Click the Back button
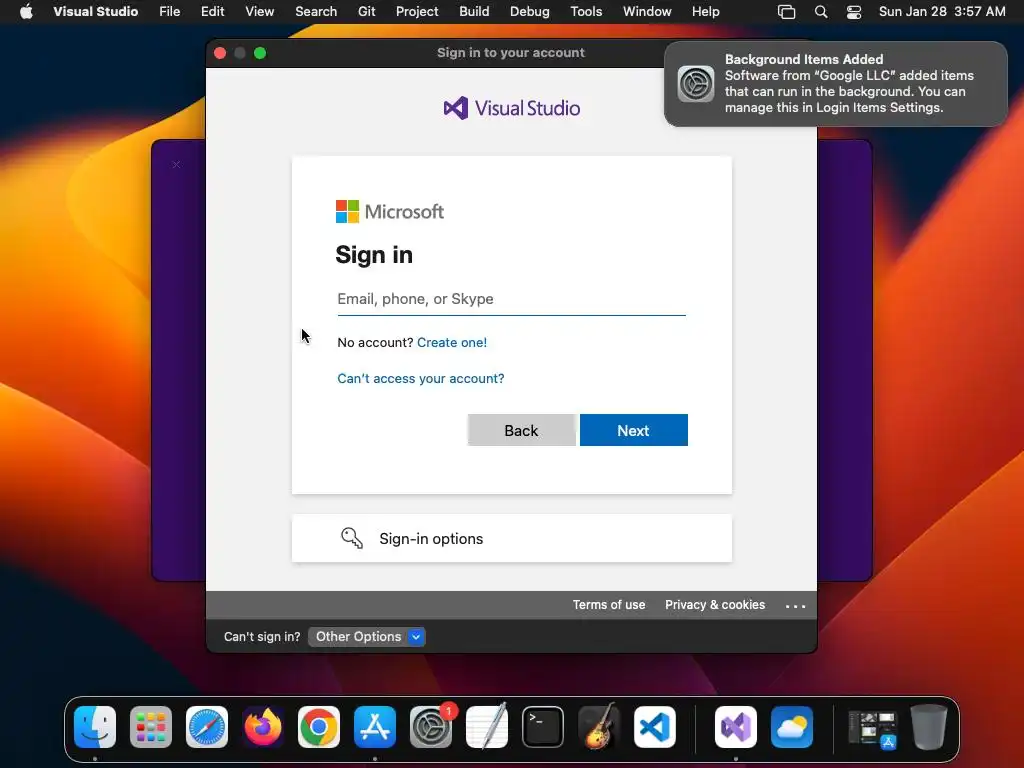 tap(521, 430)
